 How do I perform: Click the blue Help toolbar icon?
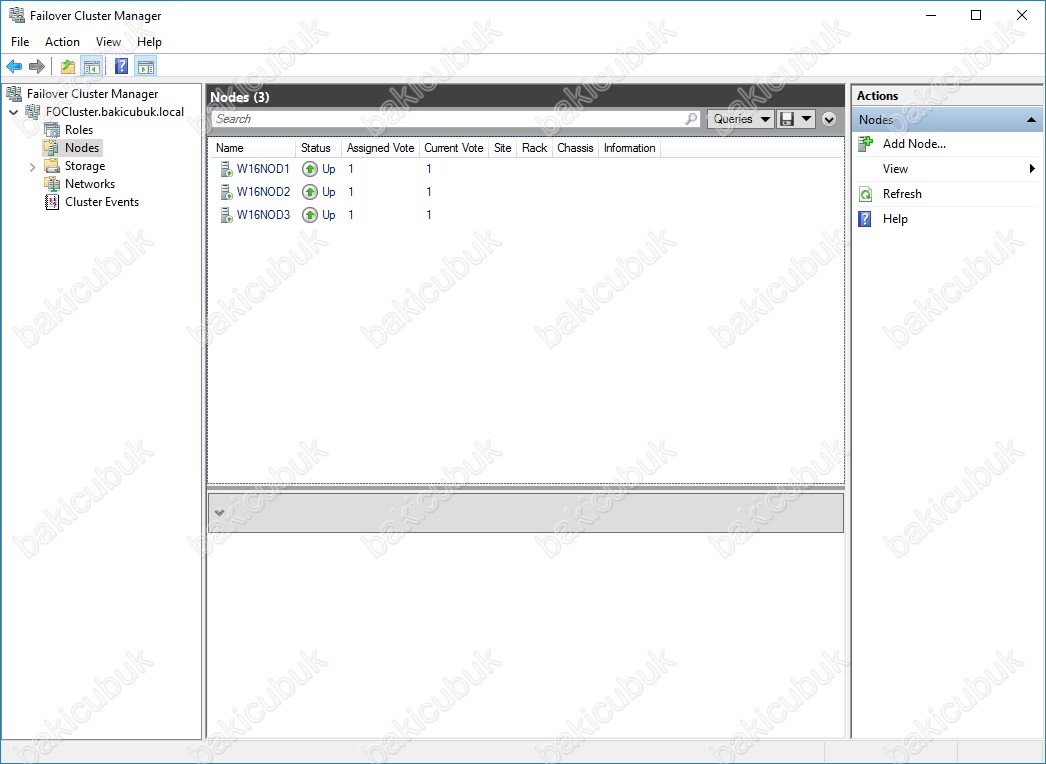[121, 66]
